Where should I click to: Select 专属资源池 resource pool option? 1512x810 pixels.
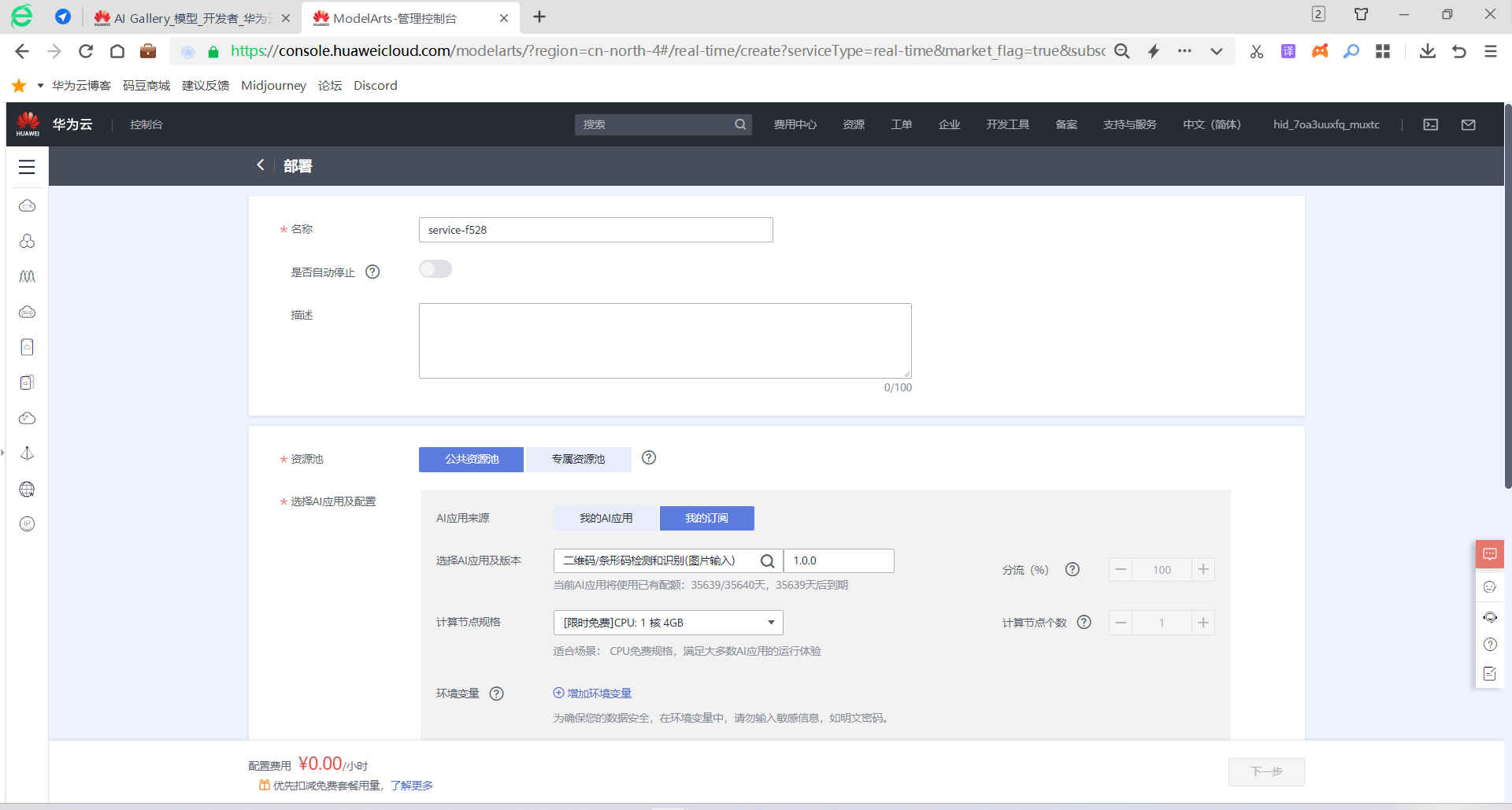click(578, 460)
